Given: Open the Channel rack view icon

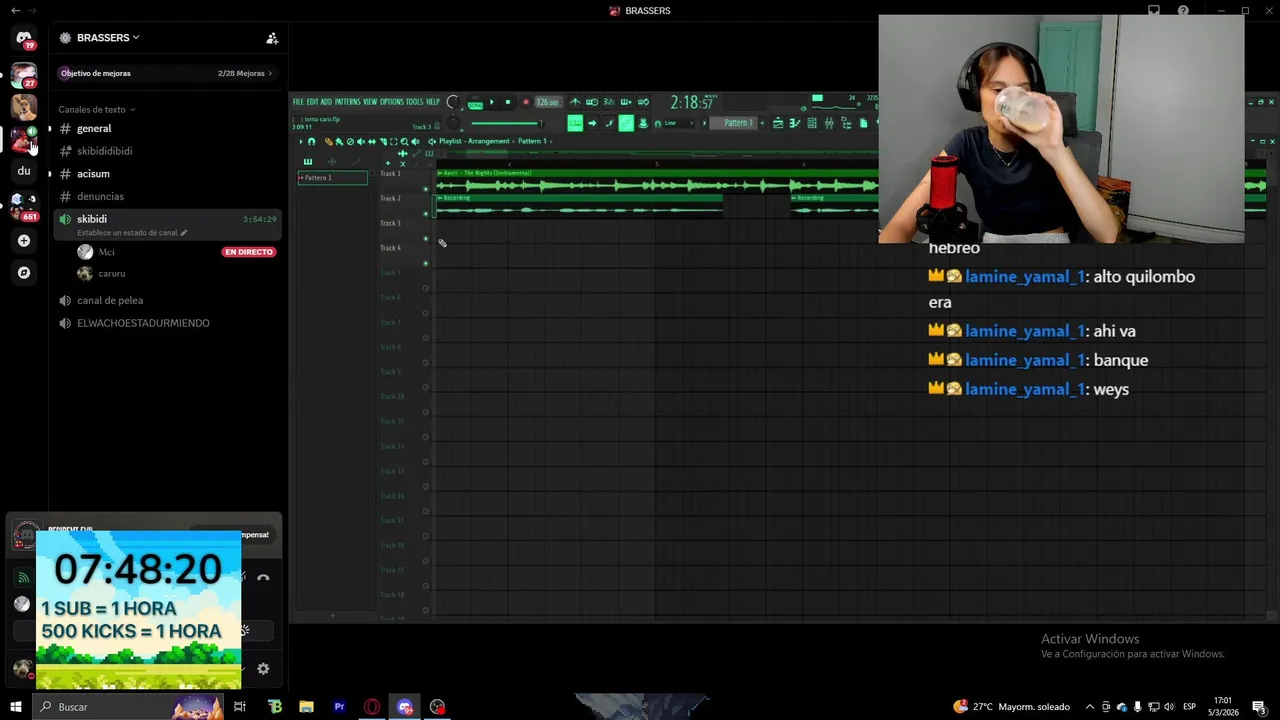Looking at the screenshot, I should click(x=812, y=123).
